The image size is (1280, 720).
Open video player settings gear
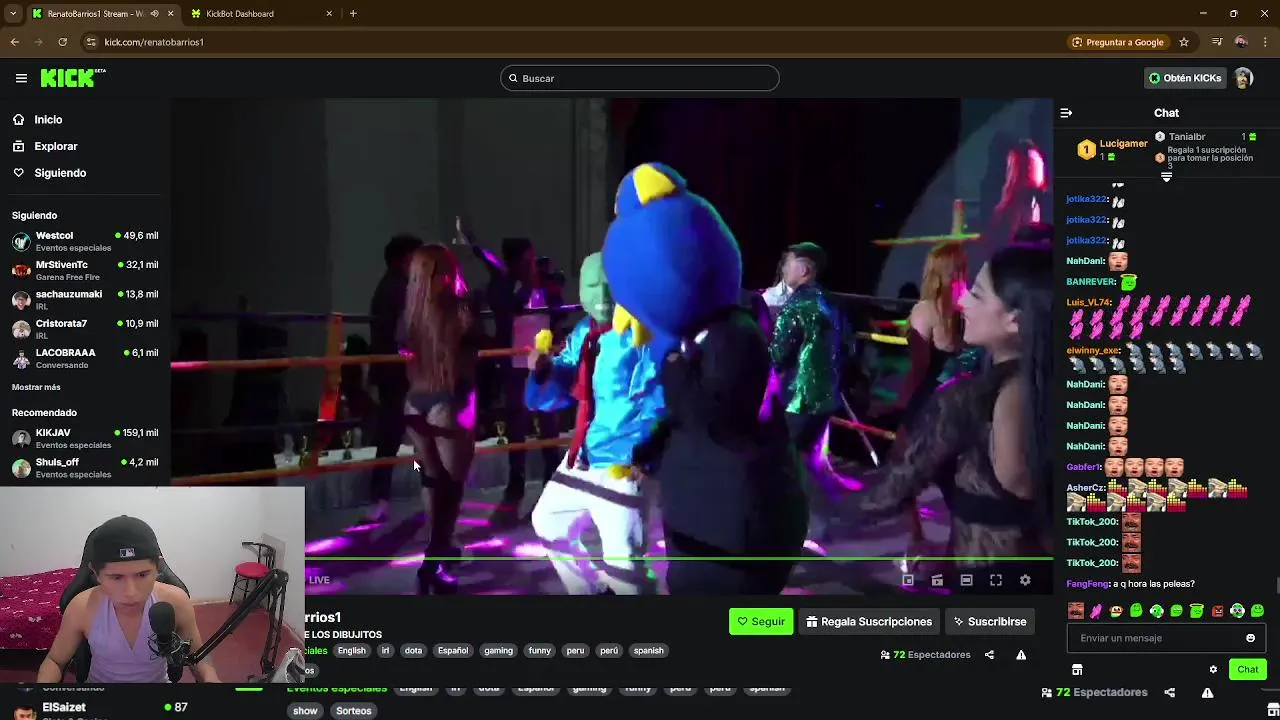[x=1025, y=580]
